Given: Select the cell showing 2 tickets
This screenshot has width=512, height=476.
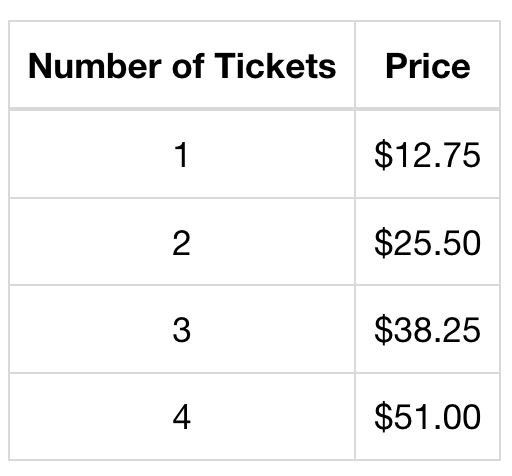Looking at the screenshot, I should [182, 243].
